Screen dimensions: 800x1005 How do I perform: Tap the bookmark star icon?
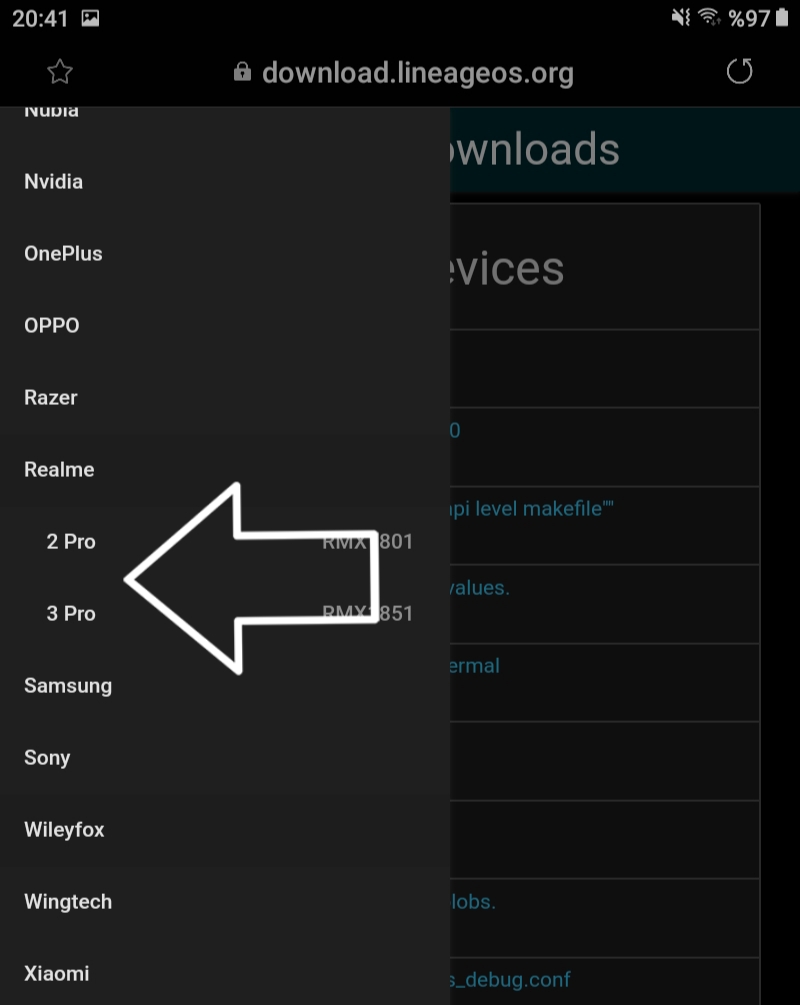pos(60,72)
